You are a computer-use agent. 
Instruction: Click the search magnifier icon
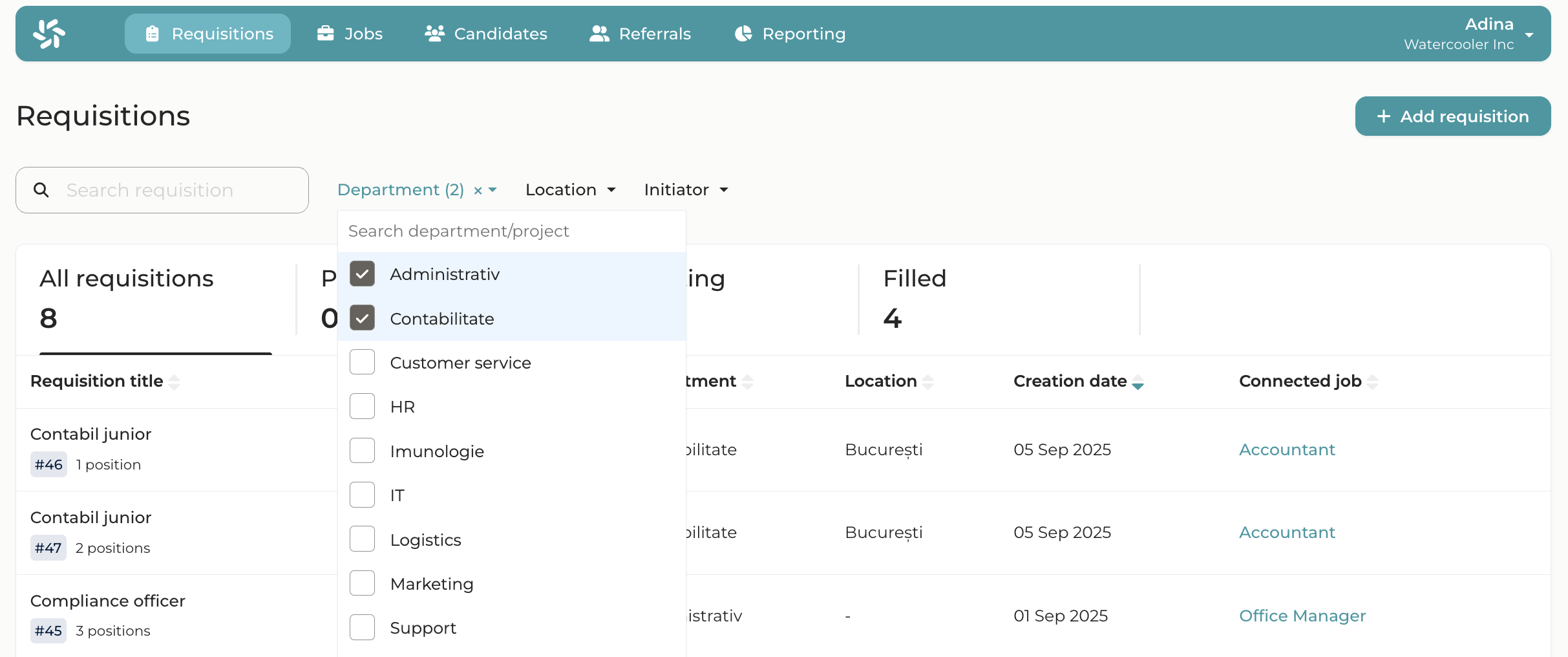pyautogui.click(x=41, y=190)
